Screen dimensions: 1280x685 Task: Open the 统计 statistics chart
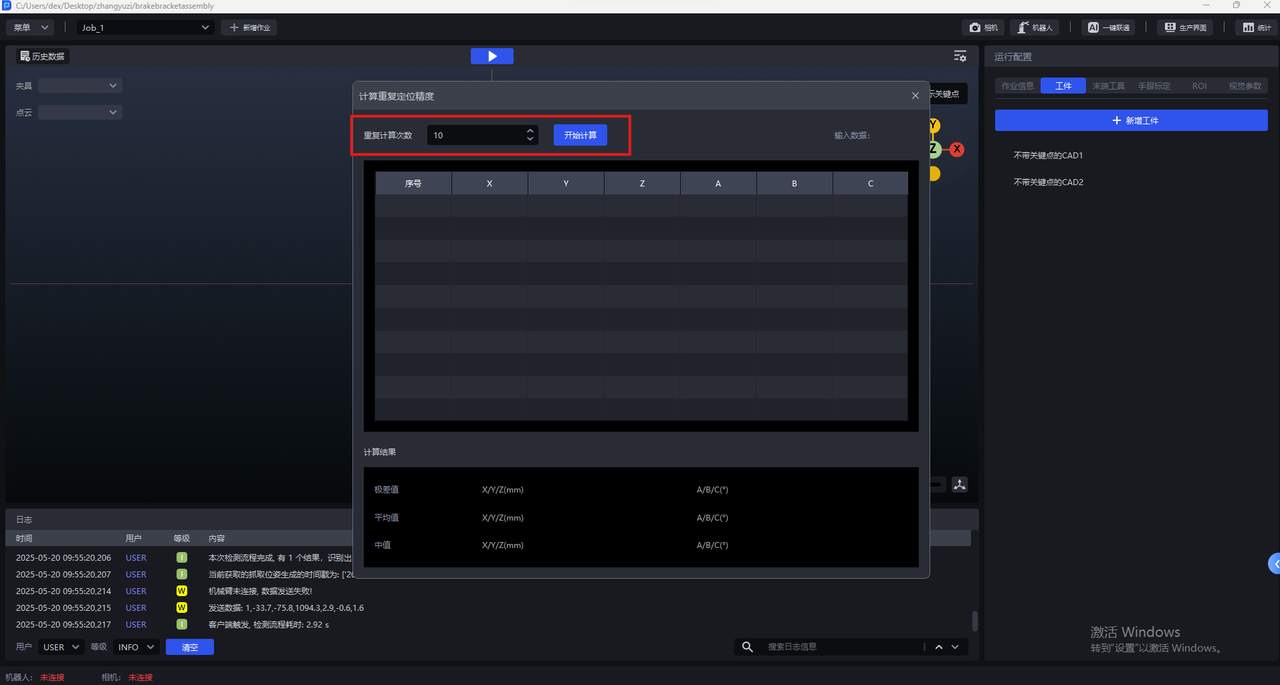pyautogui.click(x=1256, y=28)
